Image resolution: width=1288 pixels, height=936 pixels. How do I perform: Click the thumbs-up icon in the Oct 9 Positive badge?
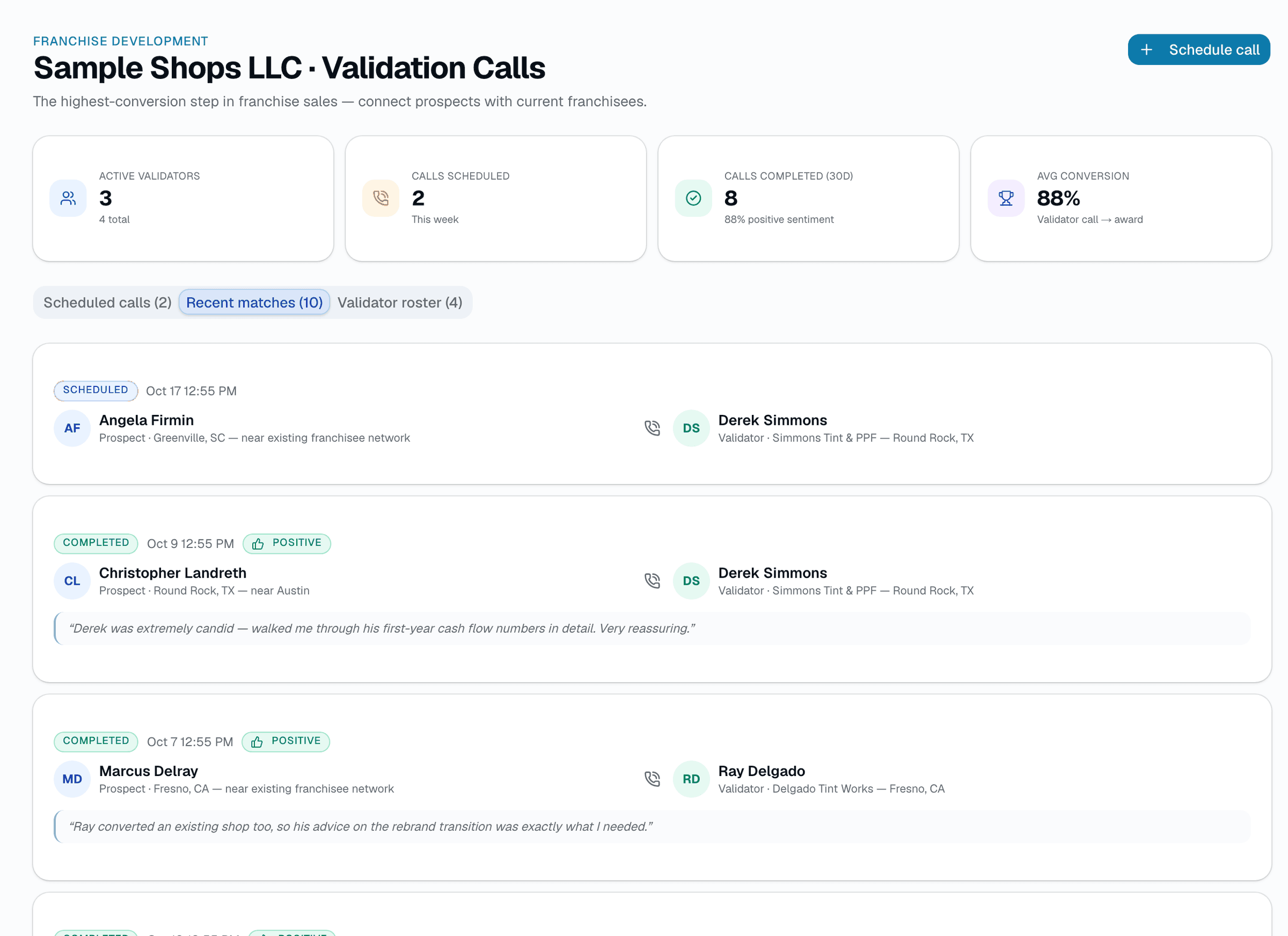tap(258, 544)
